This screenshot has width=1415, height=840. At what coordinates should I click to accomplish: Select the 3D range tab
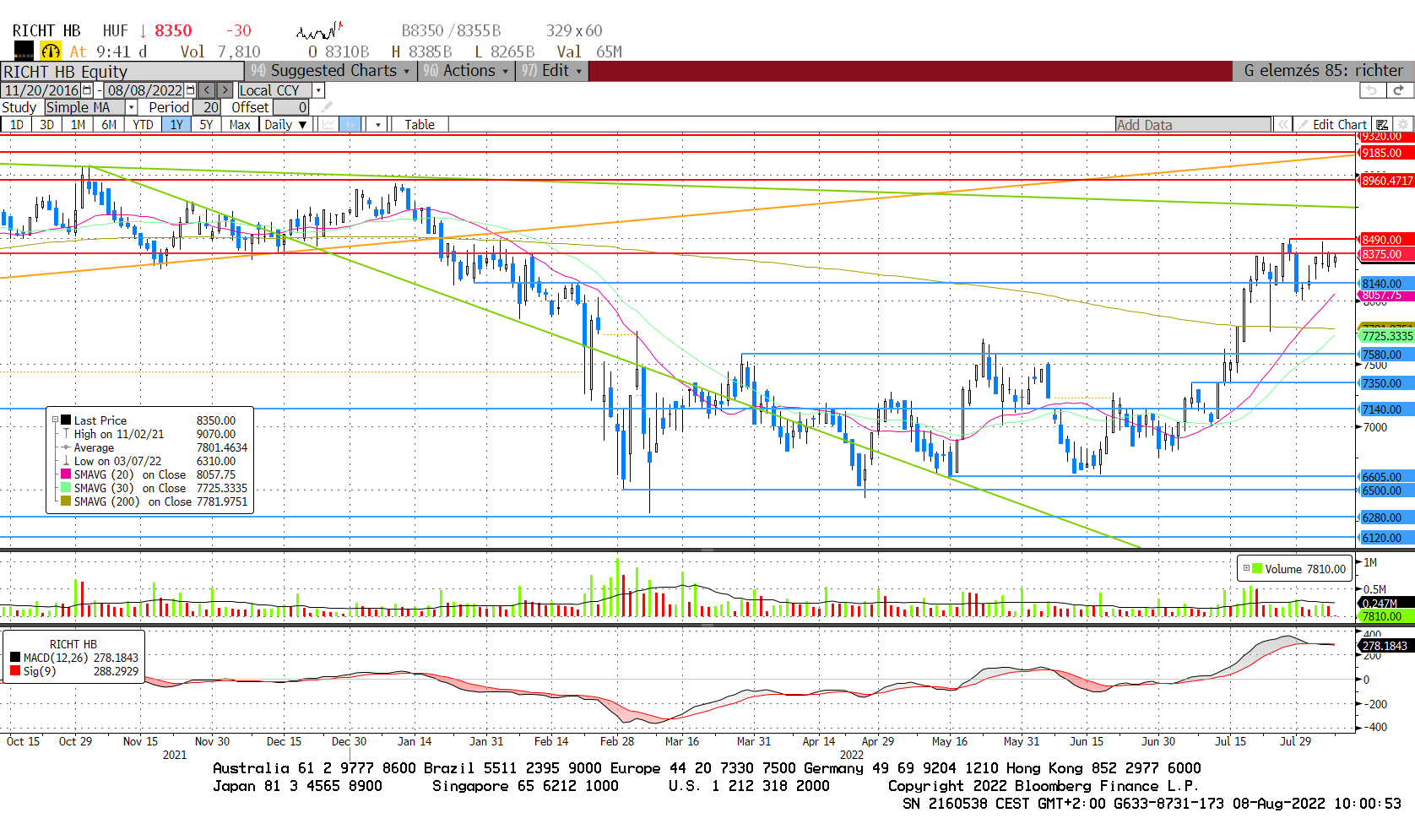coord(47,125)
